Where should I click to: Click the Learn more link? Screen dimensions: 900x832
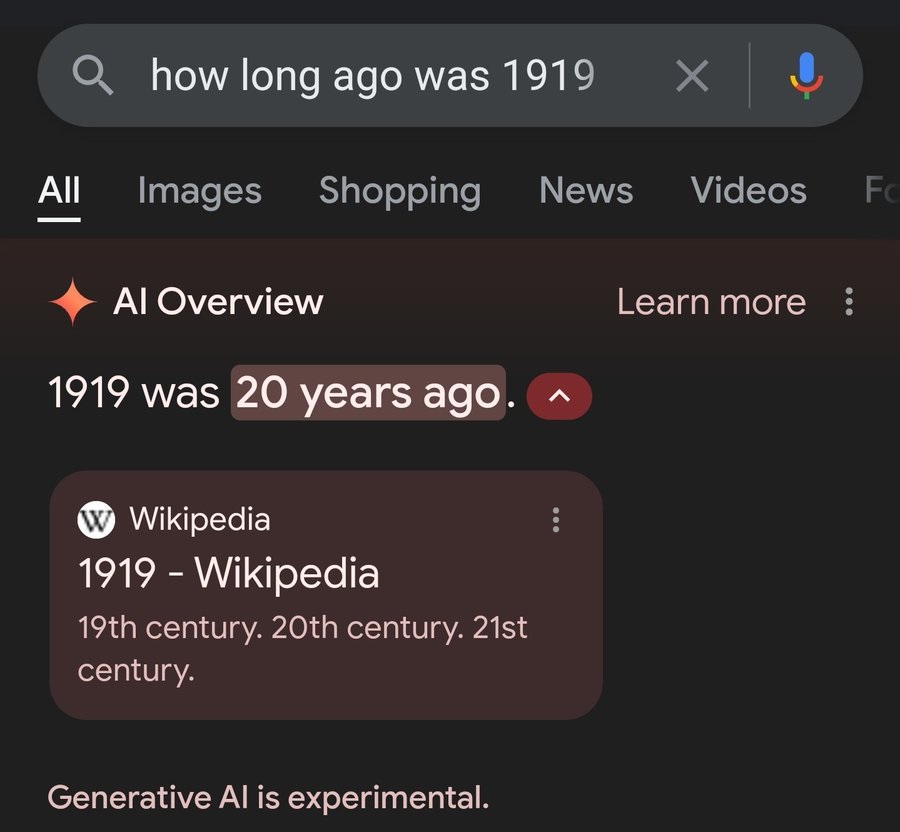711,302
